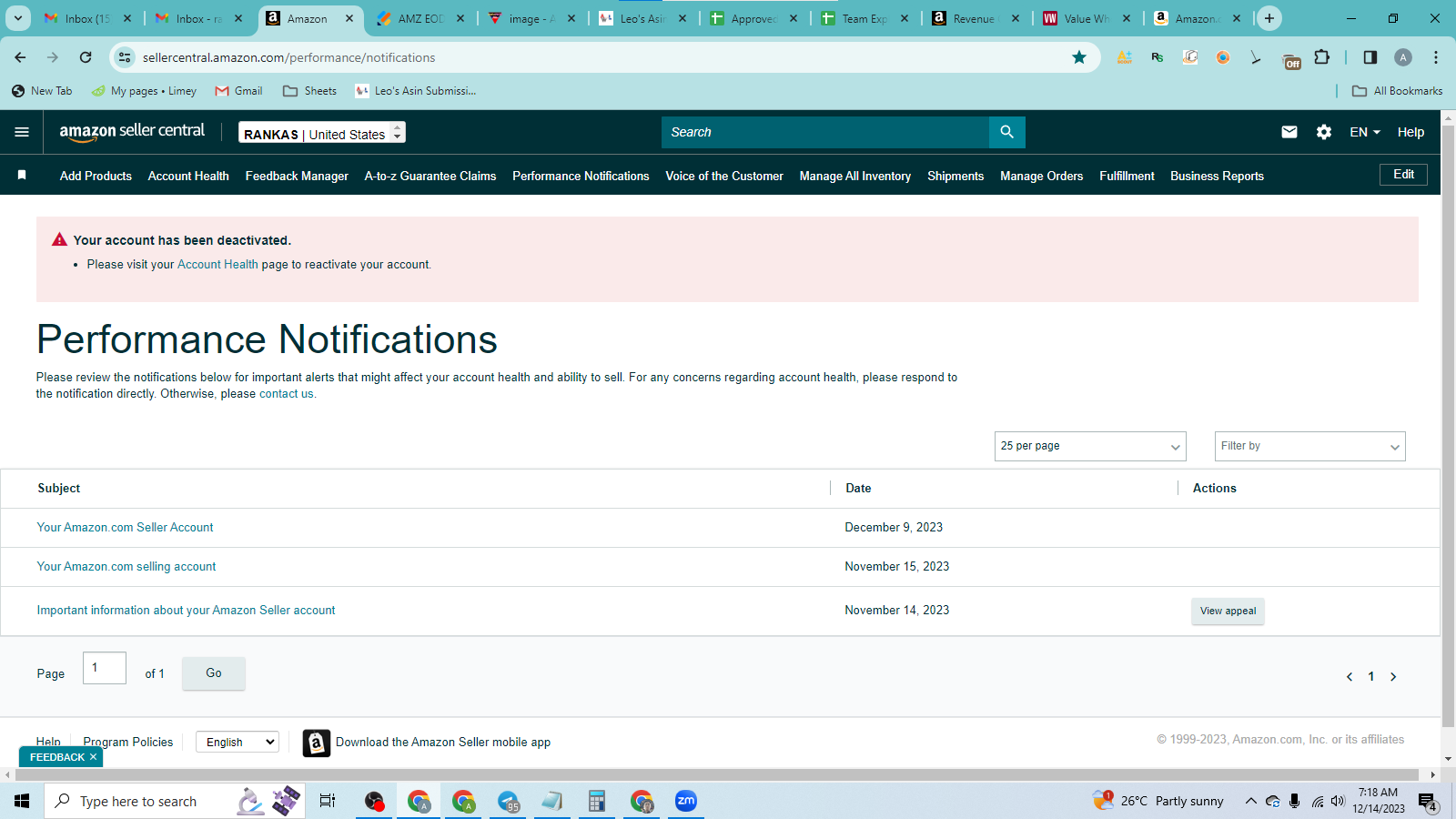Screen dimensions: 1456x819
Task: Open the Chrome three-dot menu
Action: click(x=1436, y=57)
